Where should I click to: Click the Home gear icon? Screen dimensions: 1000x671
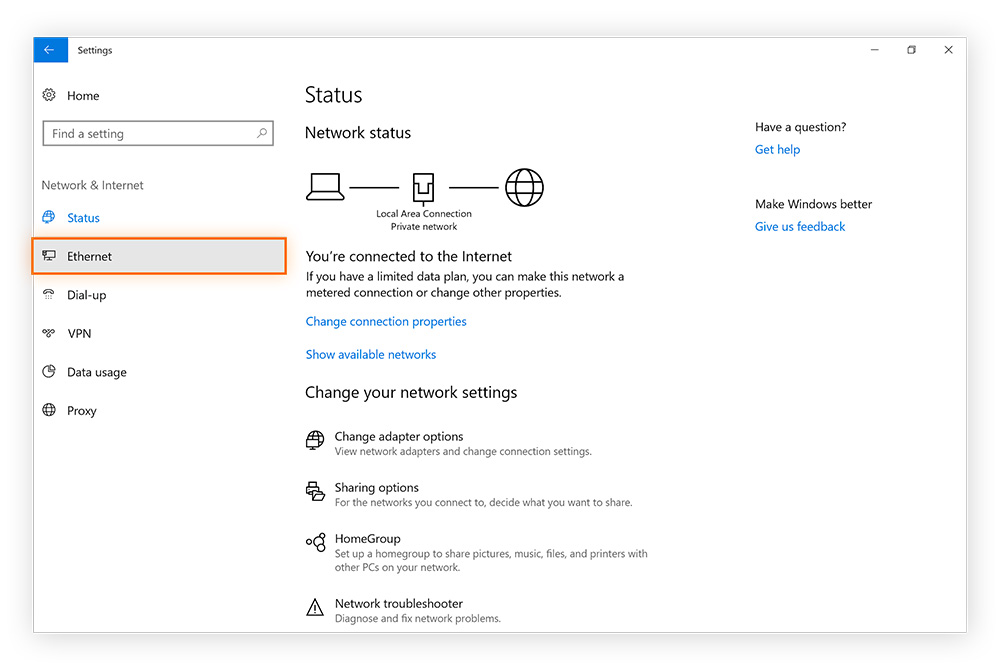tap(49, 95)
